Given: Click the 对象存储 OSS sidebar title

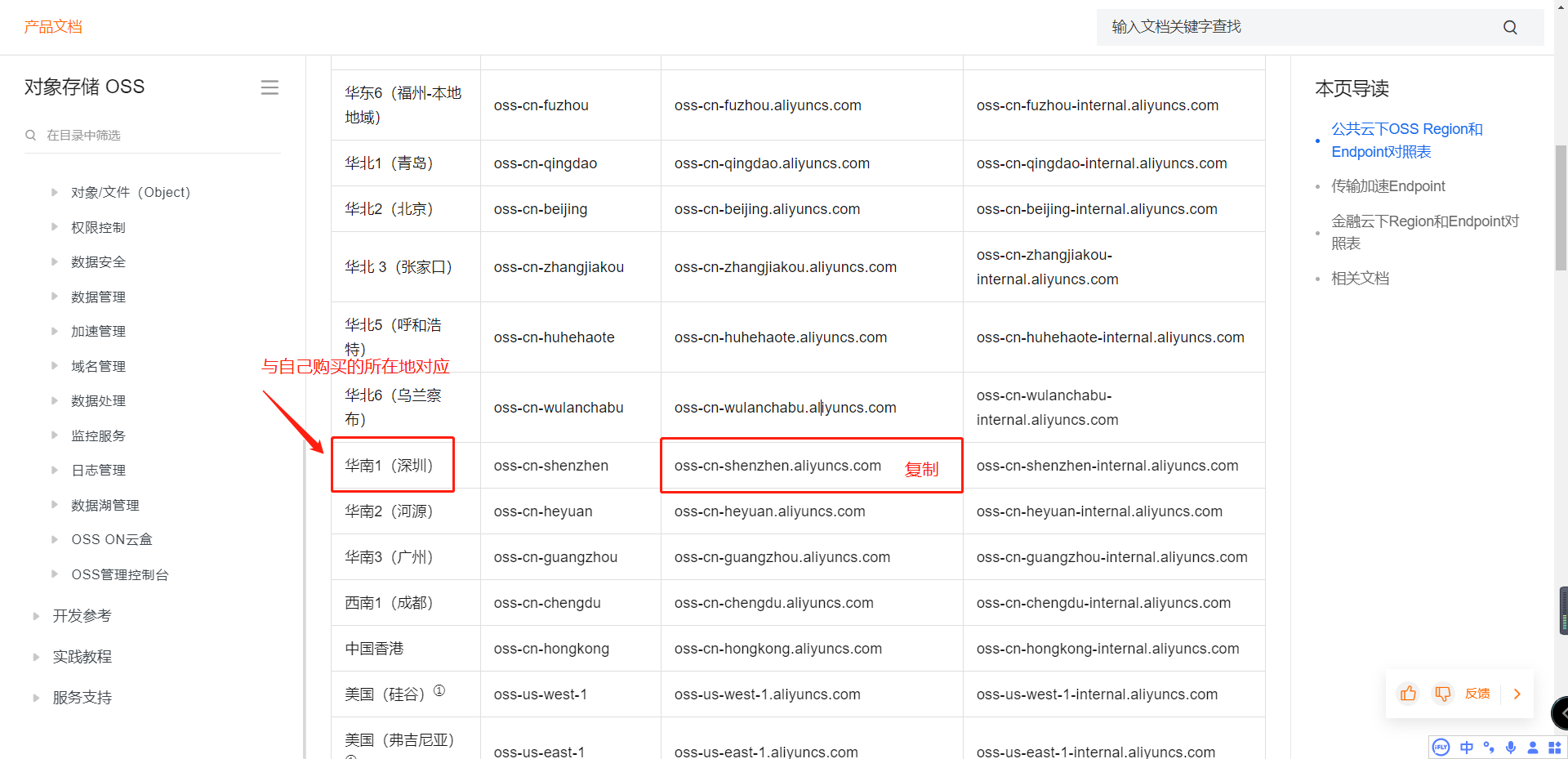Looking at the screenshot, I should [x=84, y=87].
